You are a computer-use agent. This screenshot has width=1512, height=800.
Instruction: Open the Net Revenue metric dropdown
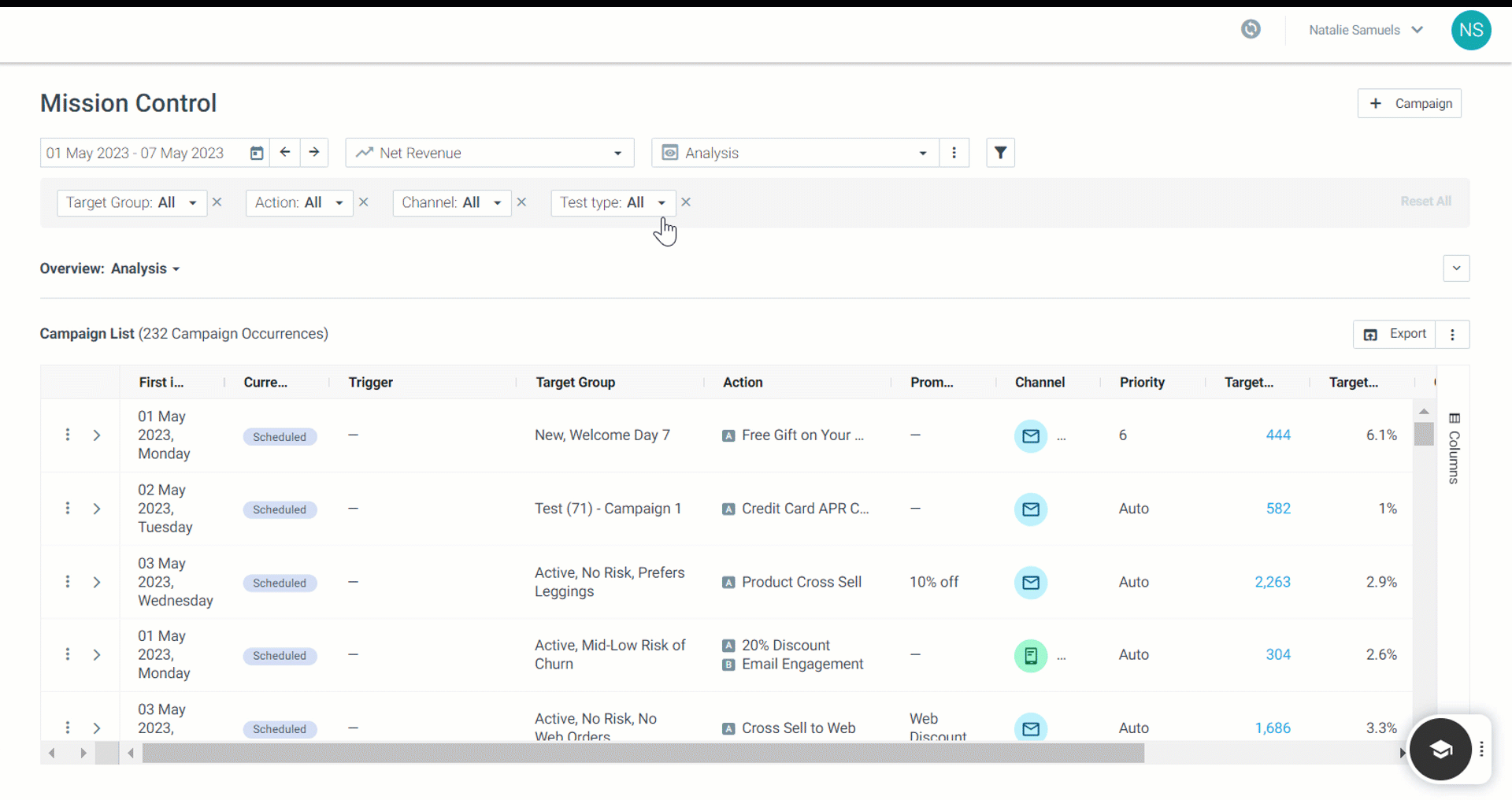(490, 153)
